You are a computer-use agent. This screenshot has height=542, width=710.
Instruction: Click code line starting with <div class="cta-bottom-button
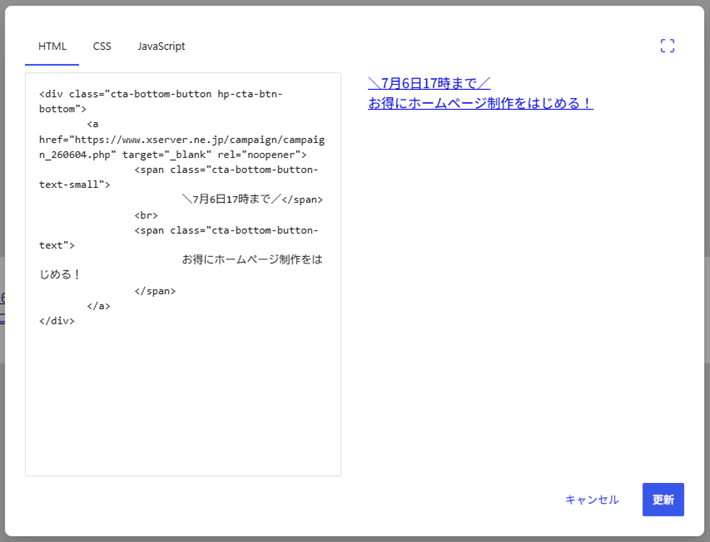[161, 94]
